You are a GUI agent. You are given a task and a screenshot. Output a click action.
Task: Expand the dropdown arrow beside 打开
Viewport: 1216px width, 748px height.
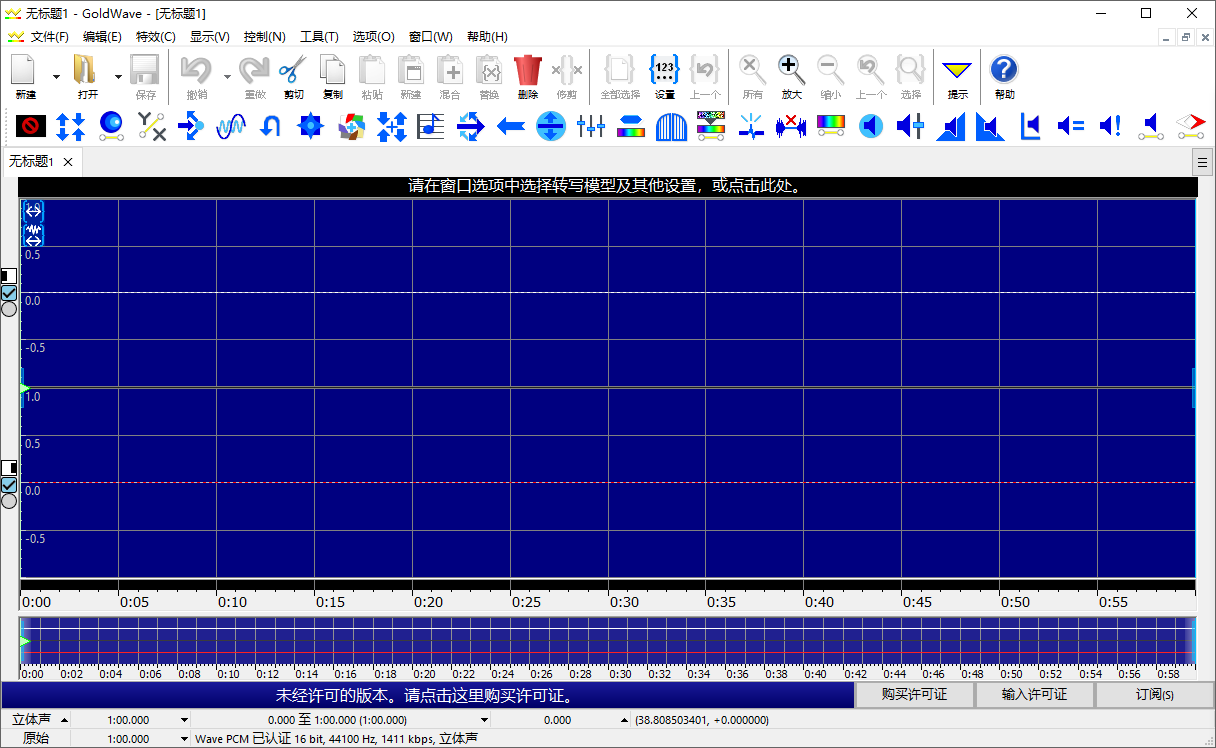pos(118,77)
